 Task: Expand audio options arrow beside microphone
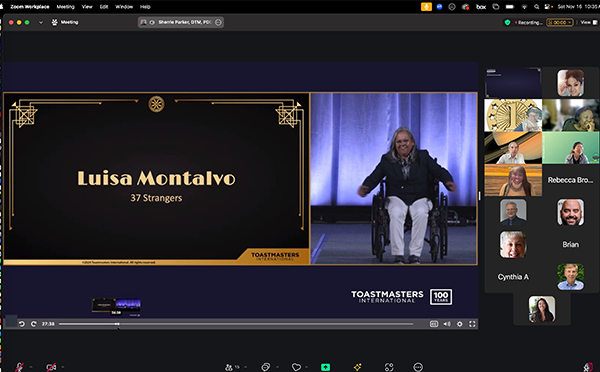31,367
